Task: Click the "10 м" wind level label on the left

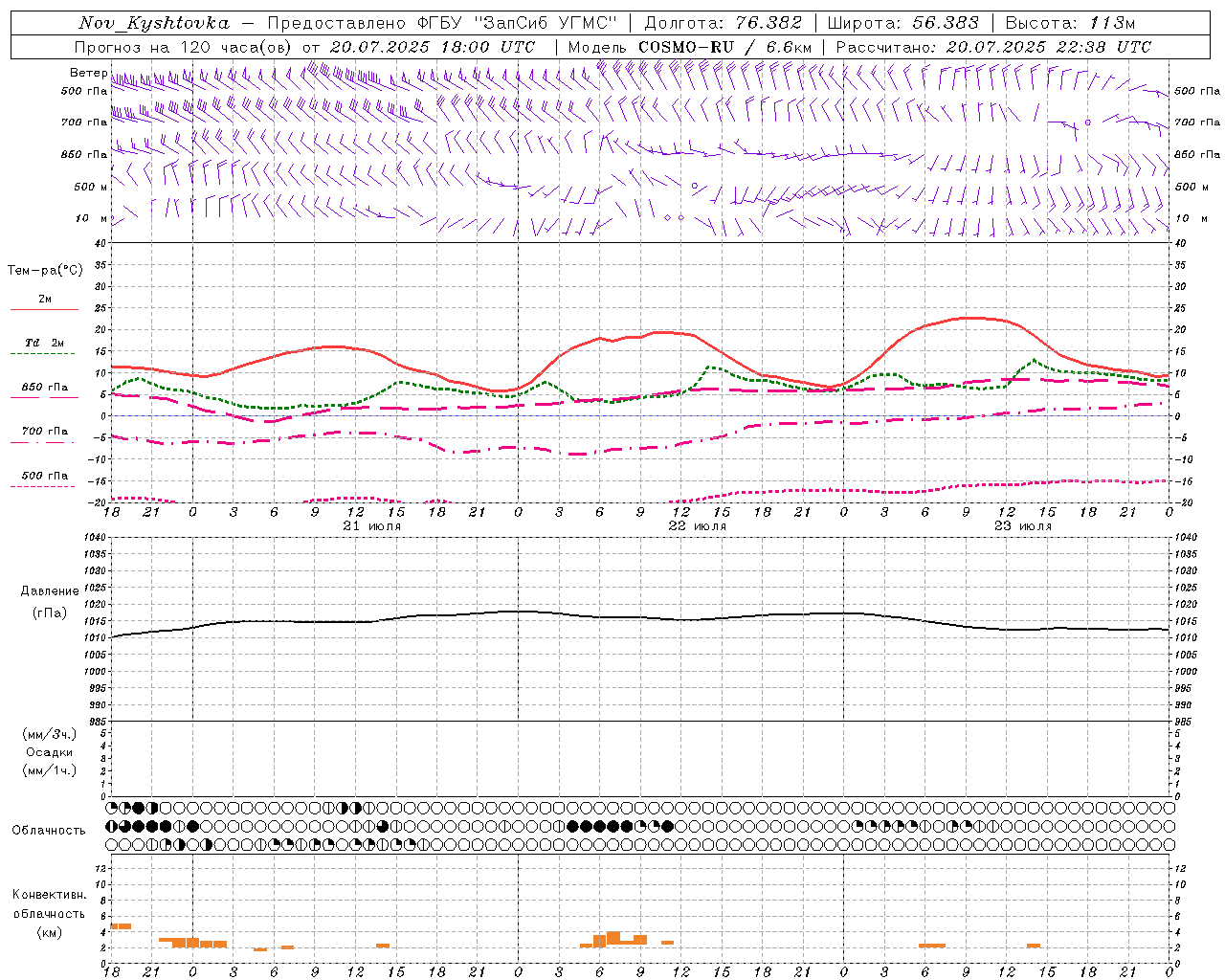Action: [92, 218]
